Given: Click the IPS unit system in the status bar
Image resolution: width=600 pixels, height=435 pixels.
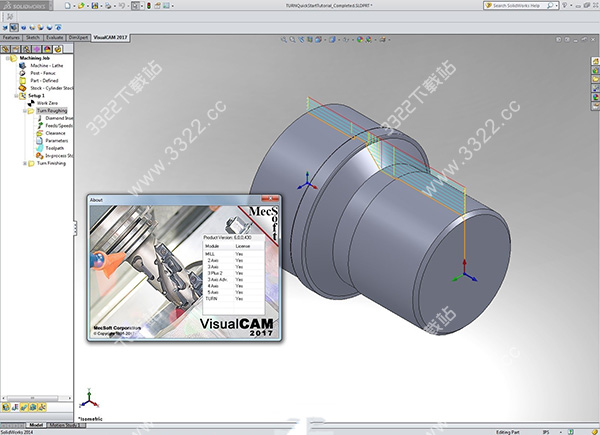Looking at the screenshot, I should point(545,432).
